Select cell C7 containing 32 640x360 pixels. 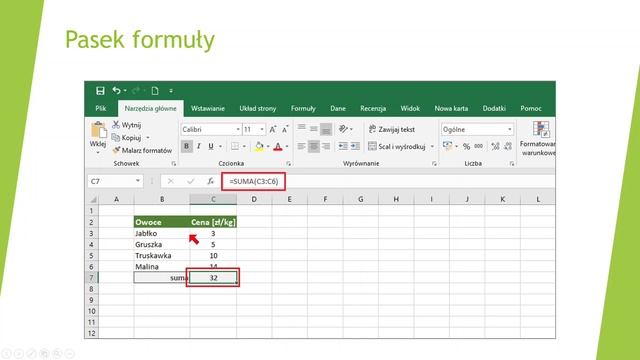(x=213, y=278)
